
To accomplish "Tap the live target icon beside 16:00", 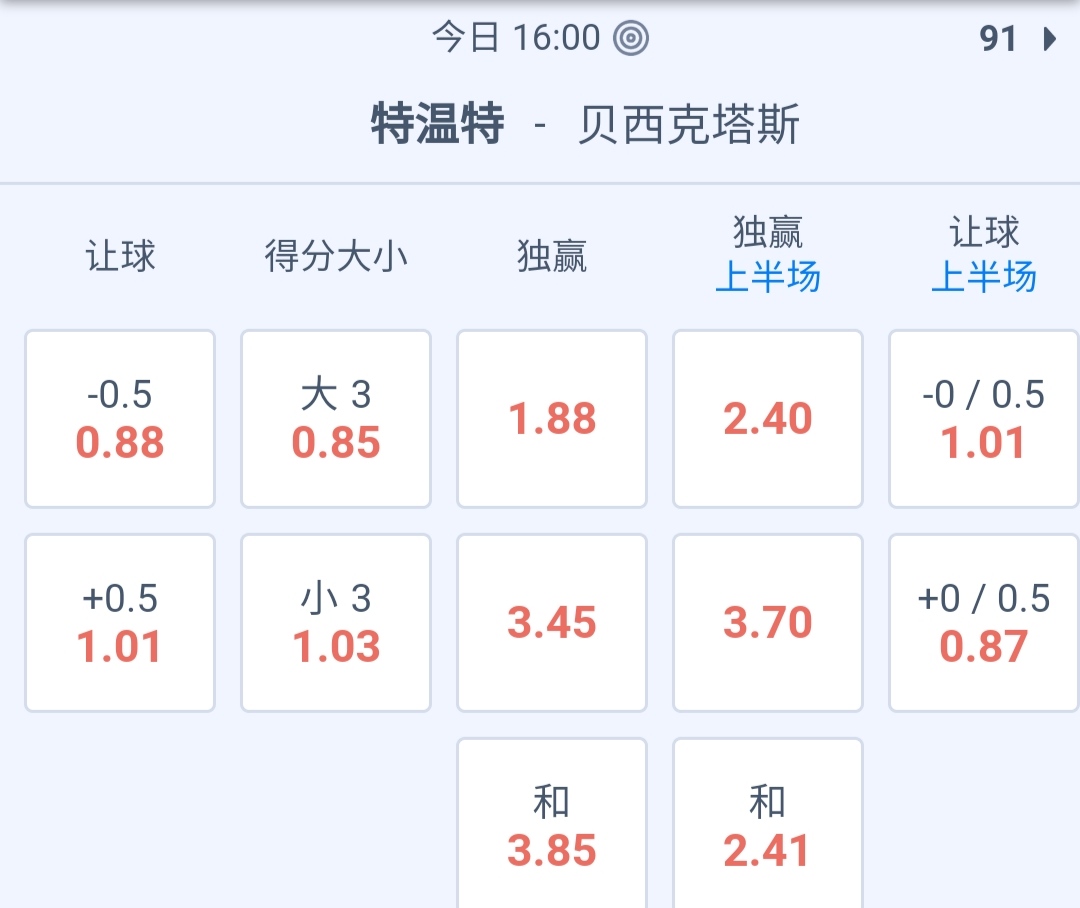I will [x=631, y=39].
